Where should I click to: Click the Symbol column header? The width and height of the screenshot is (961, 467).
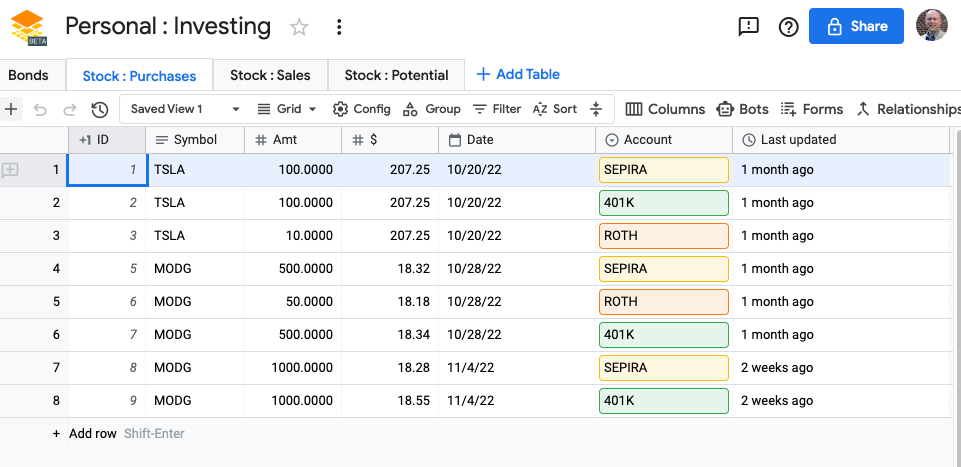(x=194, y=140)
